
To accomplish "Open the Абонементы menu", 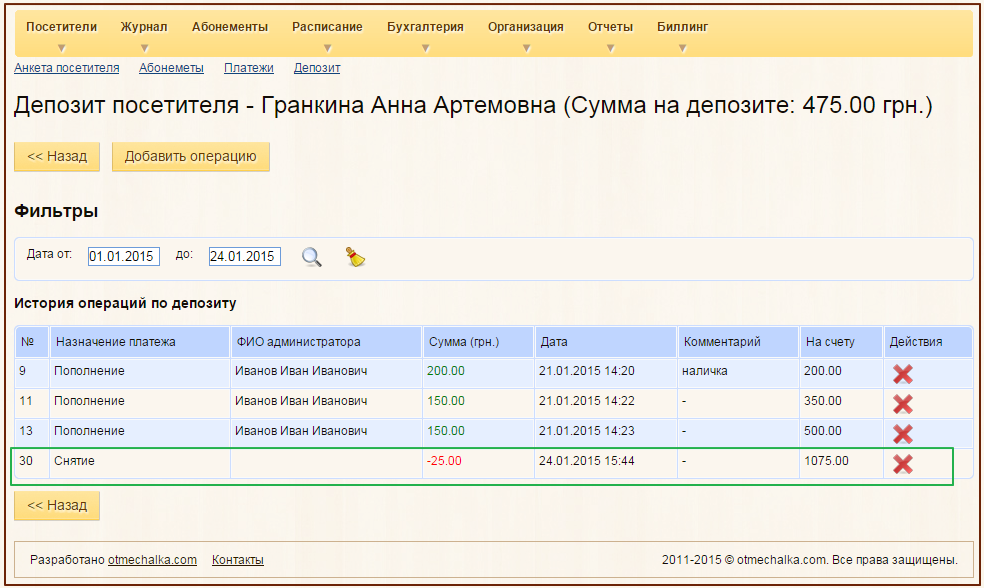I will coord(230,27).
